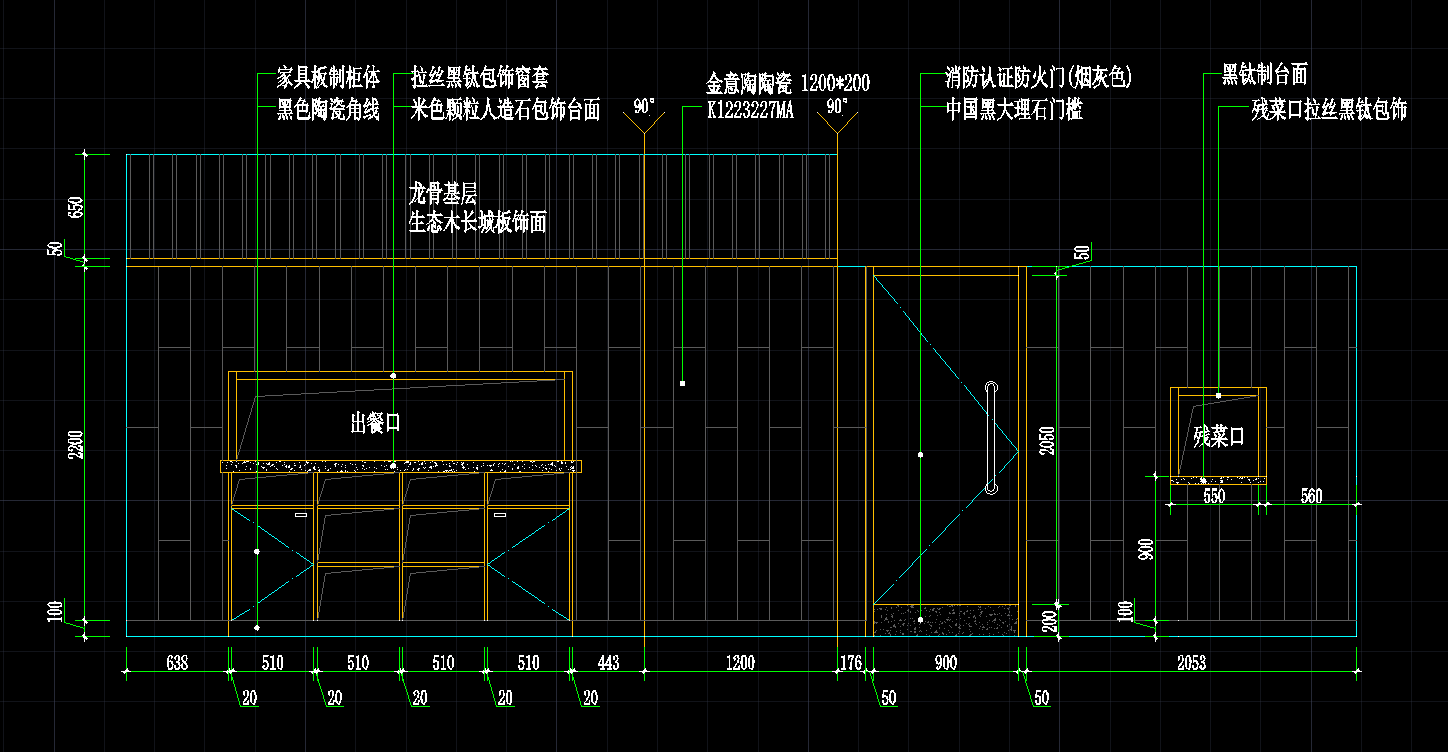The height and width of the screenshot is (752, 1448).
Task: Select the 黑色陶瓷角线 leader label
Action: click(x=328, y=110)
